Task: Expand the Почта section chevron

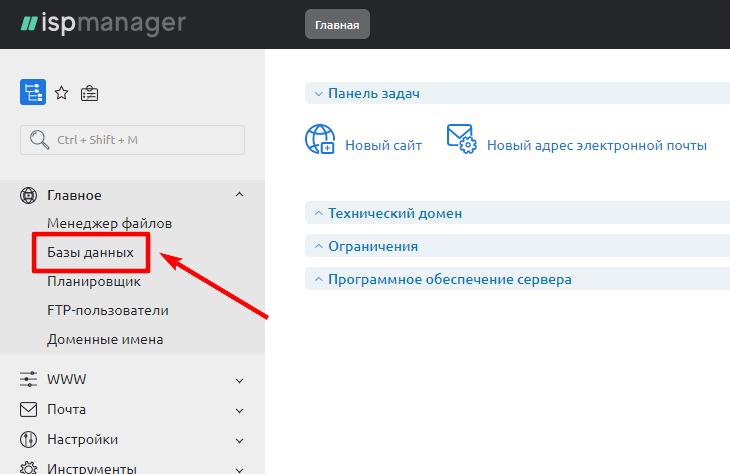Action: (239, 410)
